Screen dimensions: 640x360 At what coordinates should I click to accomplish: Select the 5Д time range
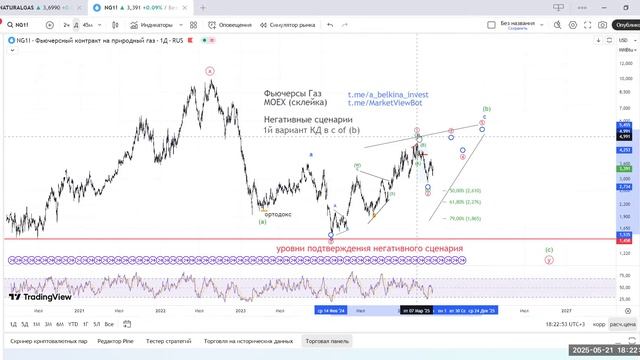[25, 324]
